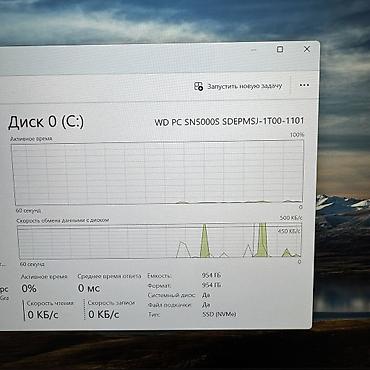
Task: Click the disk type value 'SSD (NVMe)'
Action: [x=219, y=314]
